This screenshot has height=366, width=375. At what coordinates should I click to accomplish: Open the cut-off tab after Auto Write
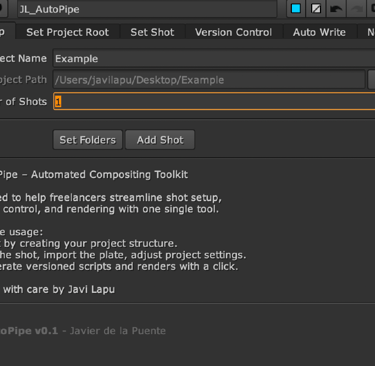366,32
